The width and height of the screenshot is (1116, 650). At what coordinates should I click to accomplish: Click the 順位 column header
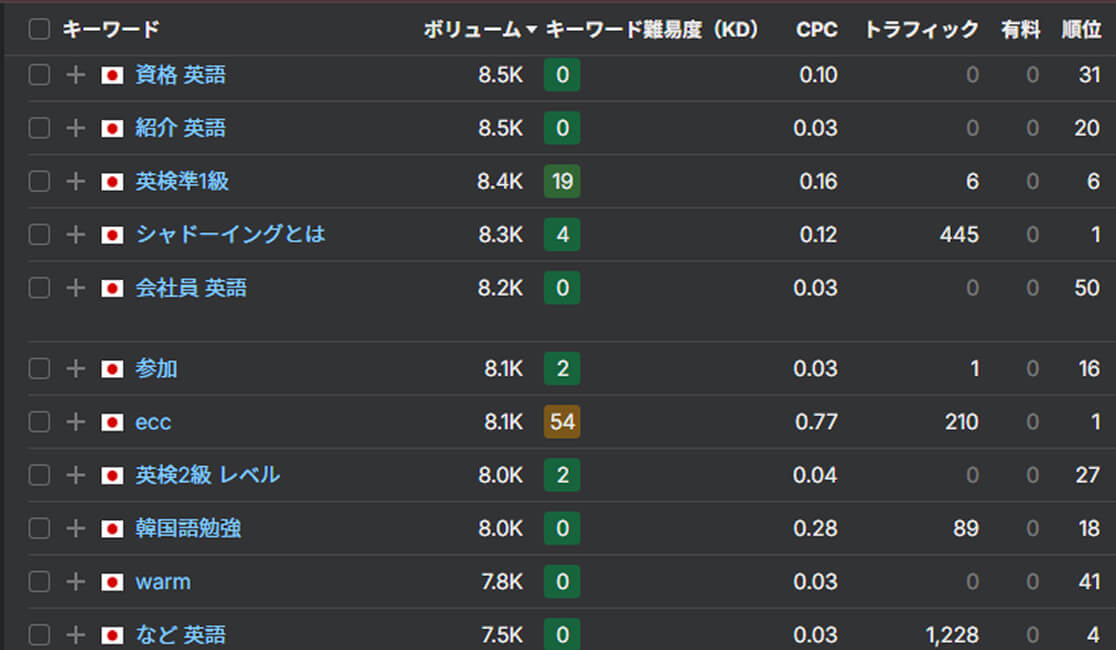[1081, 30]
